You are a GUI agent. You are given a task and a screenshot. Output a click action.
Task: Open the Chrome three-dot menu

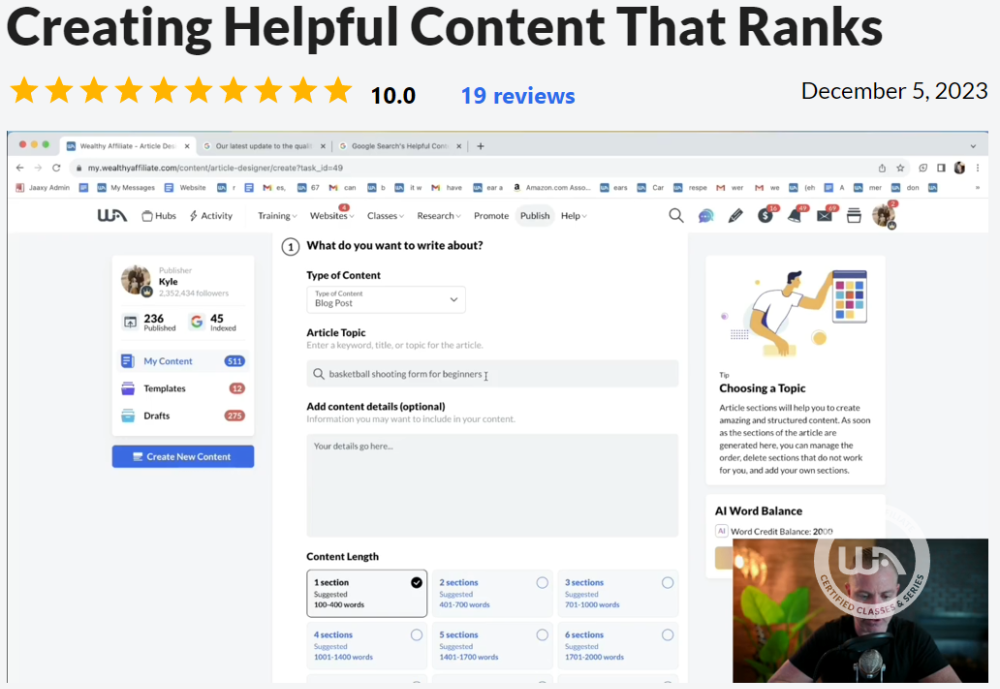click(977, 168)
